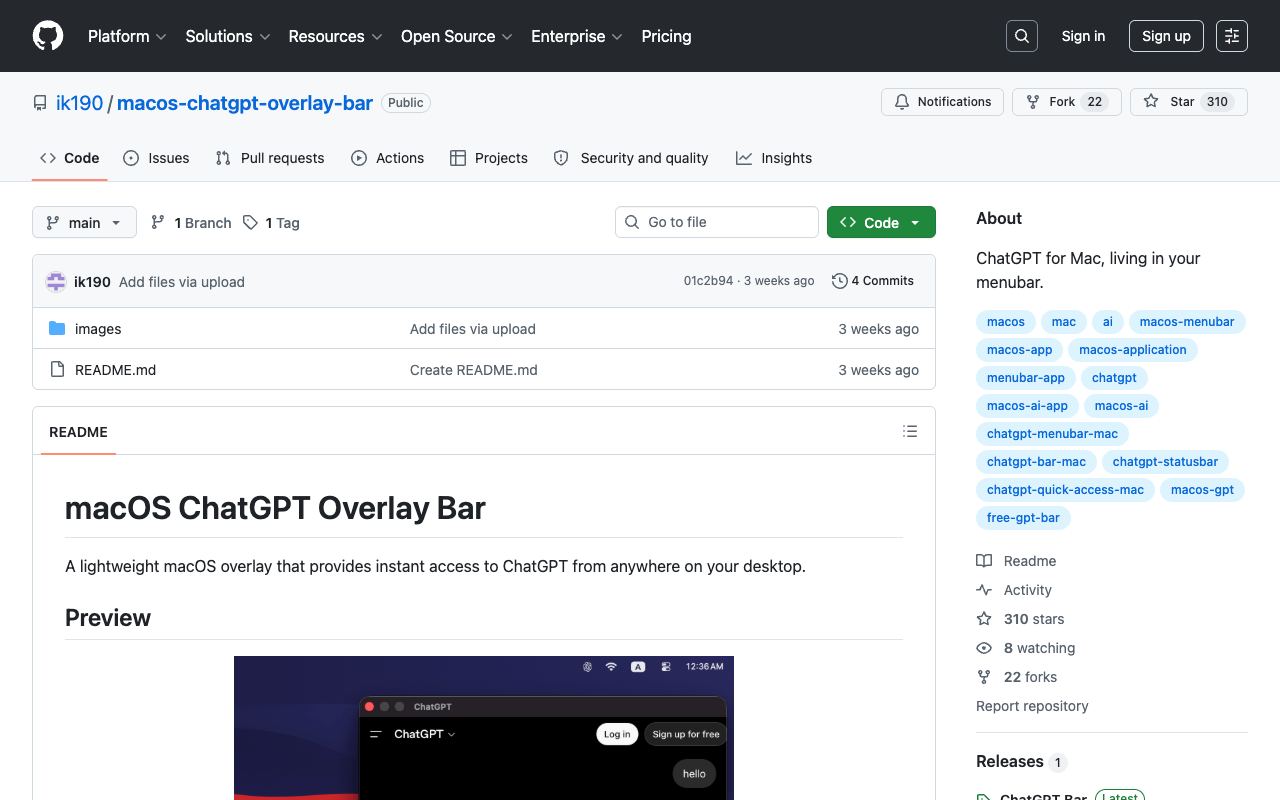Click the macos-menubar topic tag
Screen dimensions: 1280x800
tap(1187, 322)
